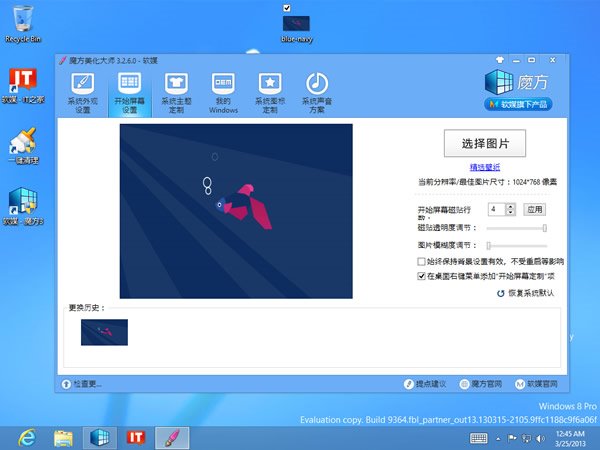This screenshot has height=450, width=600.
Task: Open network tray icon
Action: [x=526, y=439]
